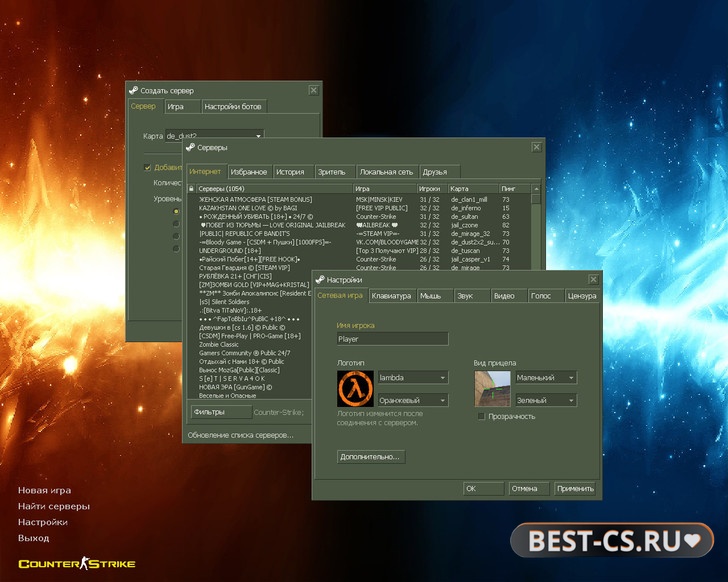The image size is (728, 582).
Task: Click the Применить button
Action: (x=575, y=488)
